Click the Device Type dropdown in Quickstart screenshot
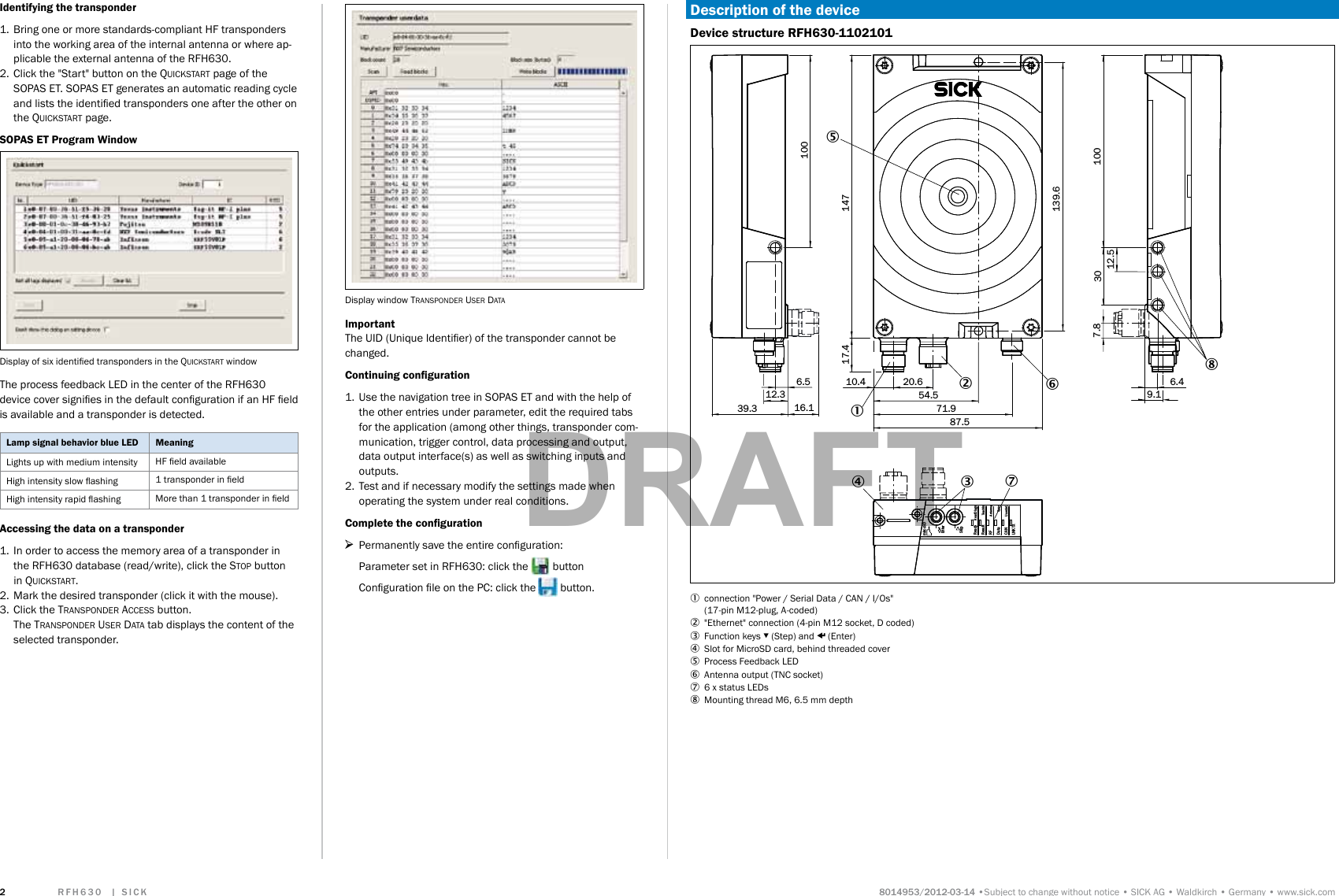 [x=71, y=184]
